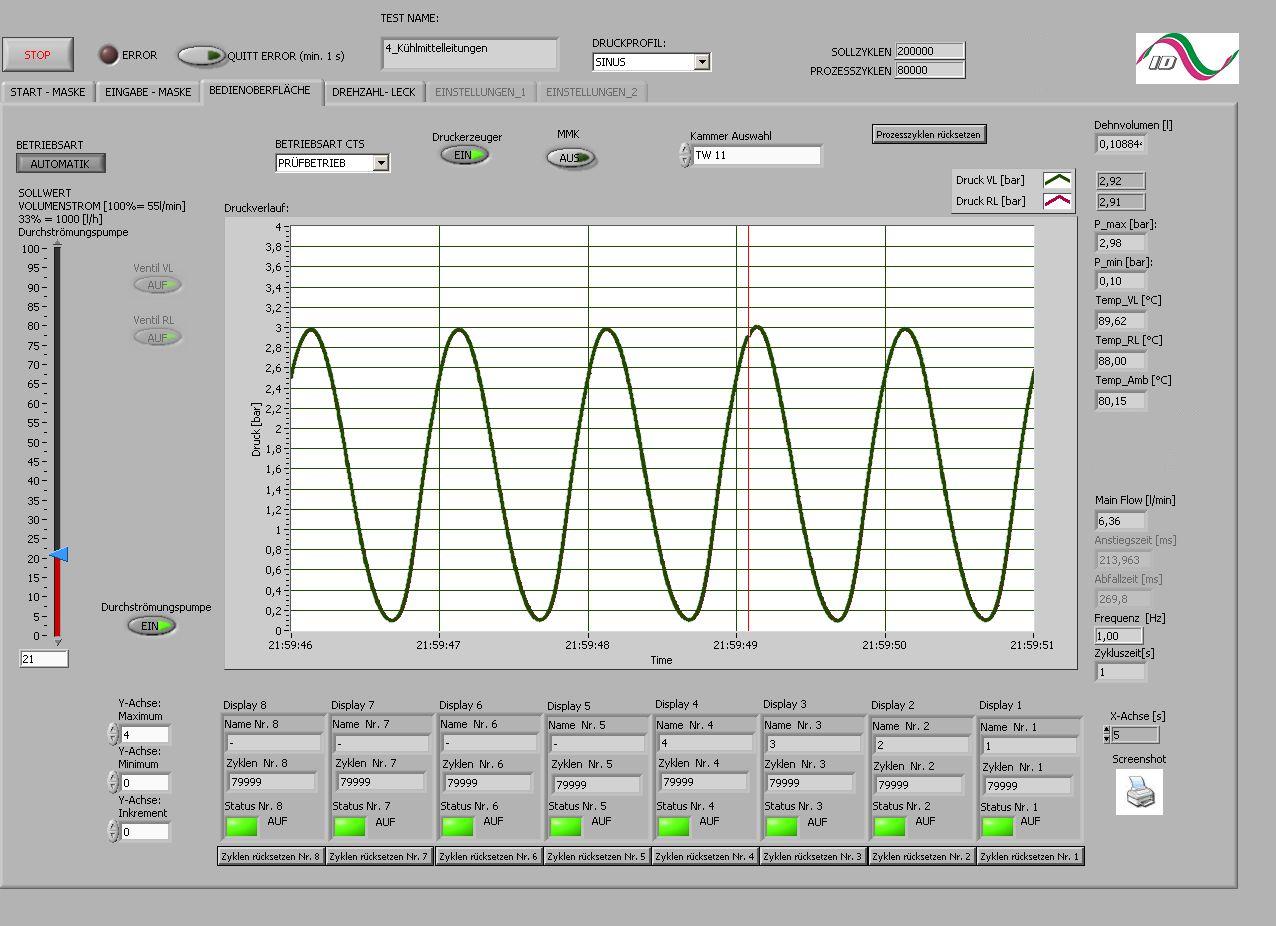Image resolution: width=1276 pixels, height=926 pixels.
Task: Toggle the Ventil RL AUF switch
Action: 158,338
